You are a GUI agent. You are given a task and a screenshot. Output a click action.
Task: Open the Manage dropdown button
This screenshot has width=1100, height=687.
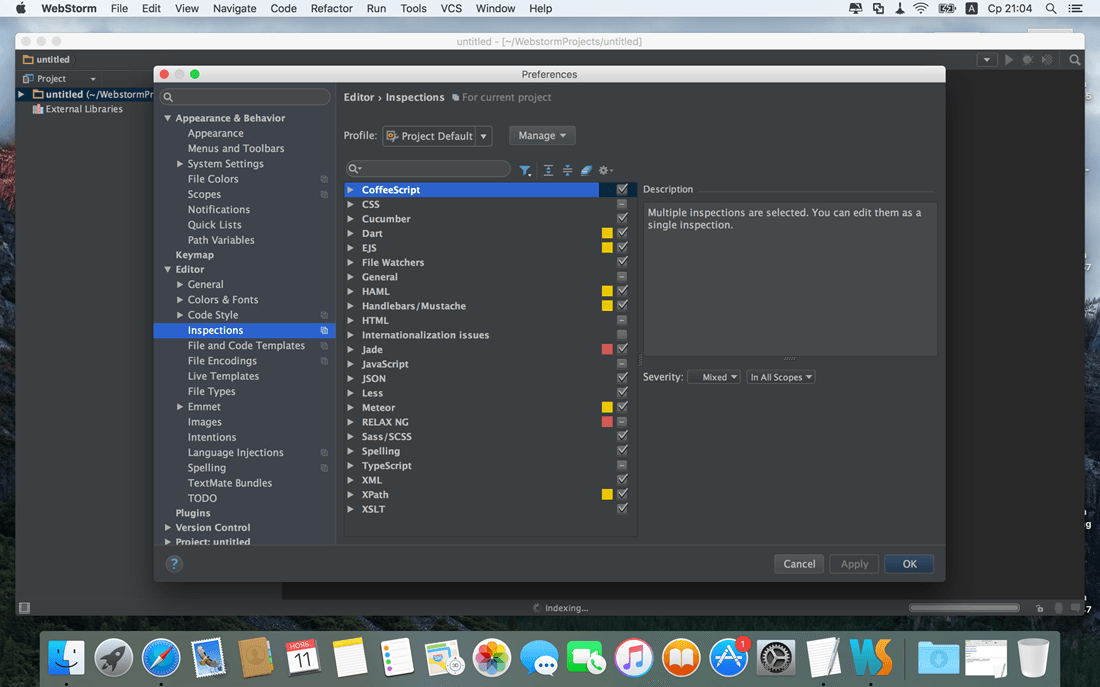pos(542,135)
